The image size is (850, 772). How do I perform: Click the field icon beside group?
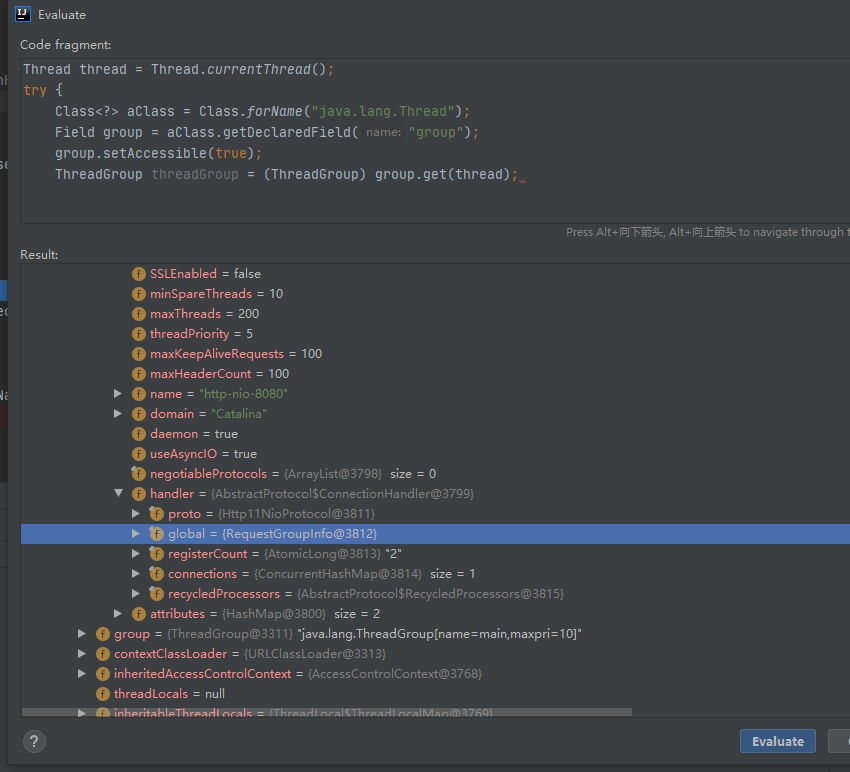(x=102, y=634)
